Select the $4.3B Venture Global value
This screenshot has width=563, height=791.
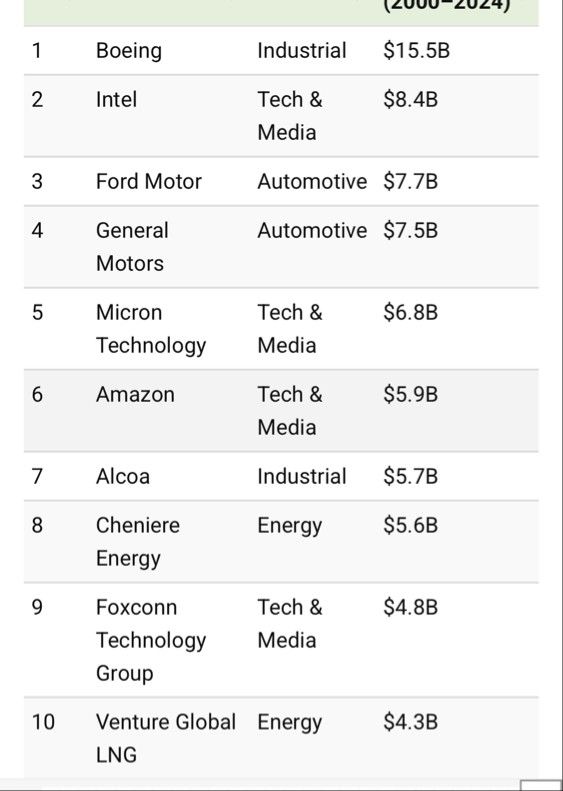(x=410, y=722)
